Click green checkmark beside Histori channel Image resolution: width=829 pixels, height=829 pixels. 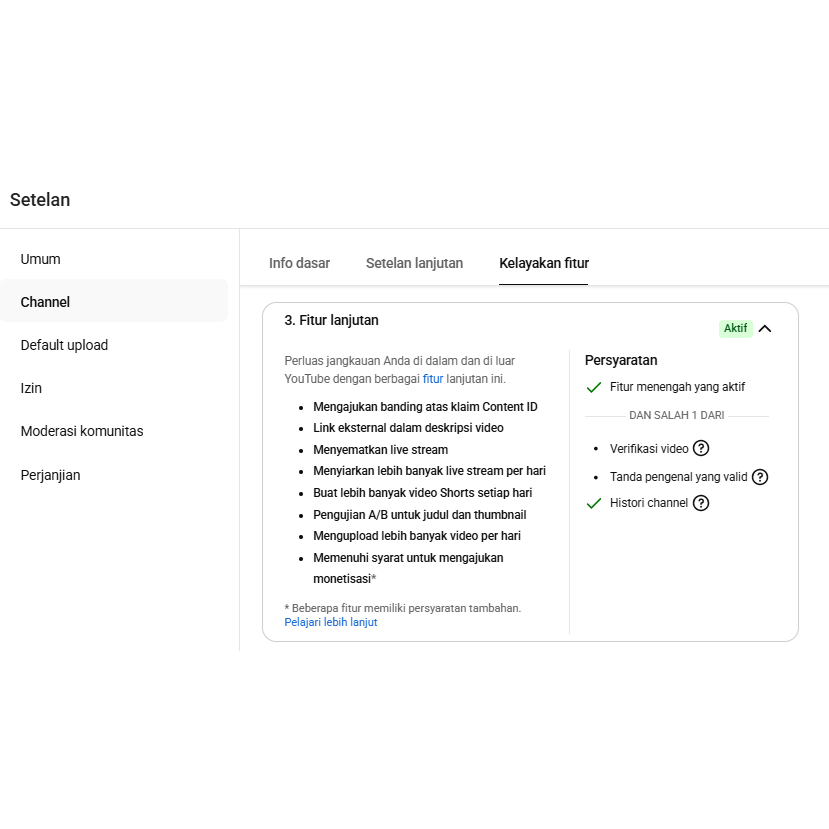coord(594,503)
